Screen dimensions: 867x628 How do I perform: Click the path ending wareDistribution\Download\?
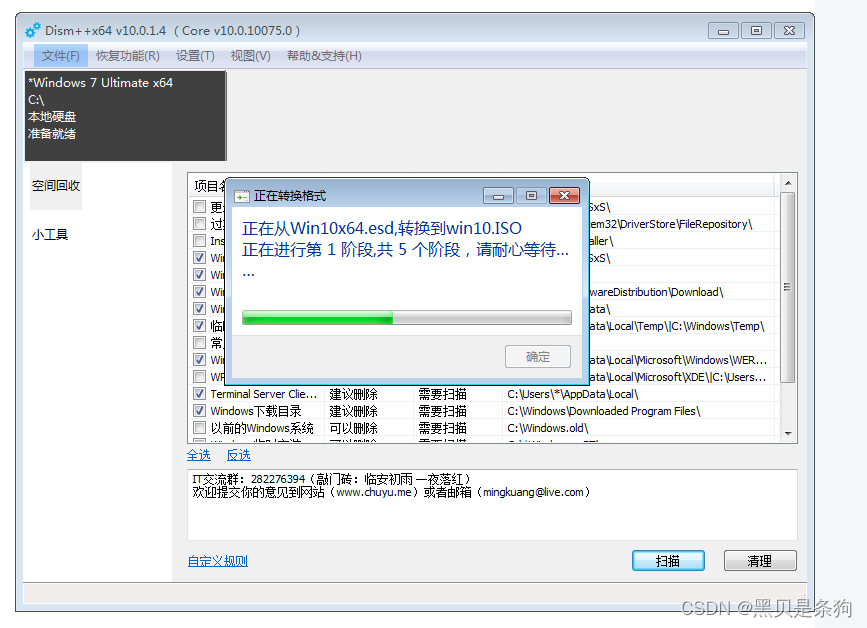656,292
